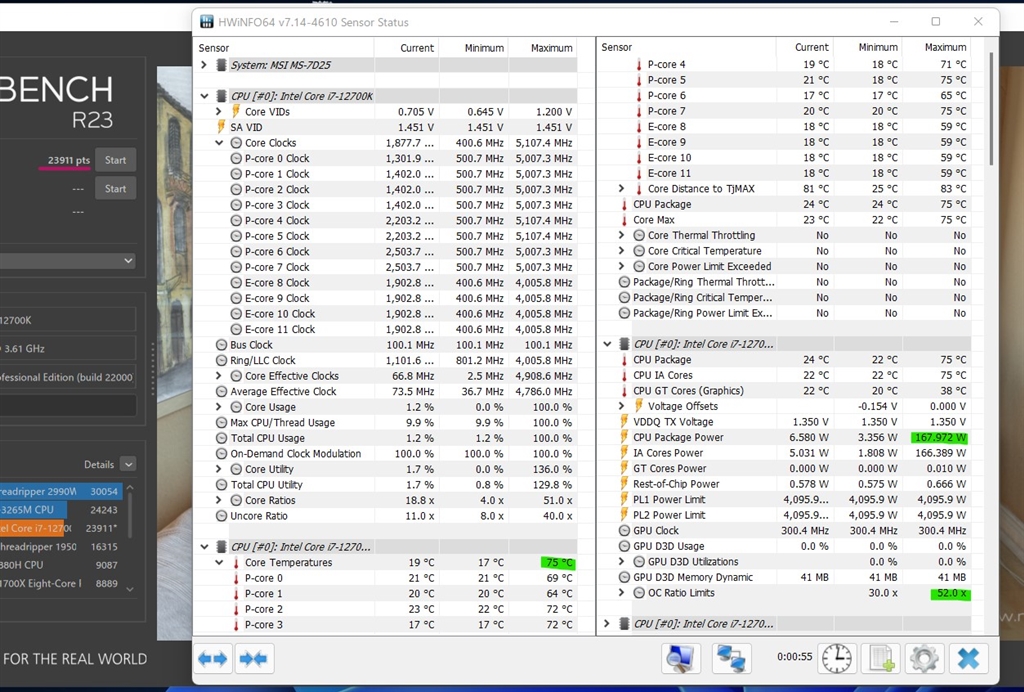This screenshot has width=1024, height=692.
Task: Expand the Voltage Offsets row
Action: (622, 406)
